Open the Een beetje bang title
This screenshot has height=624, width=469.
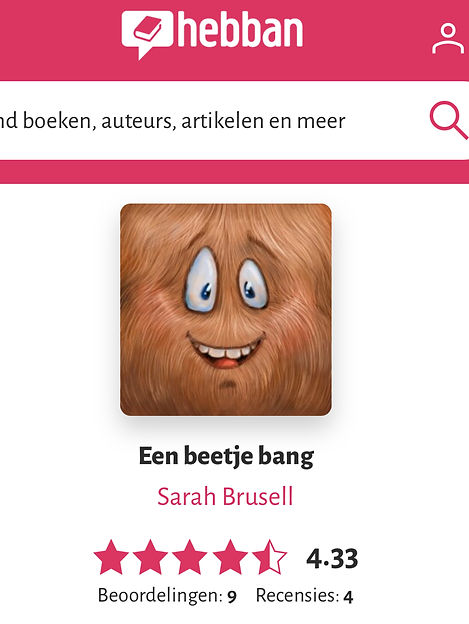point(226,456)
